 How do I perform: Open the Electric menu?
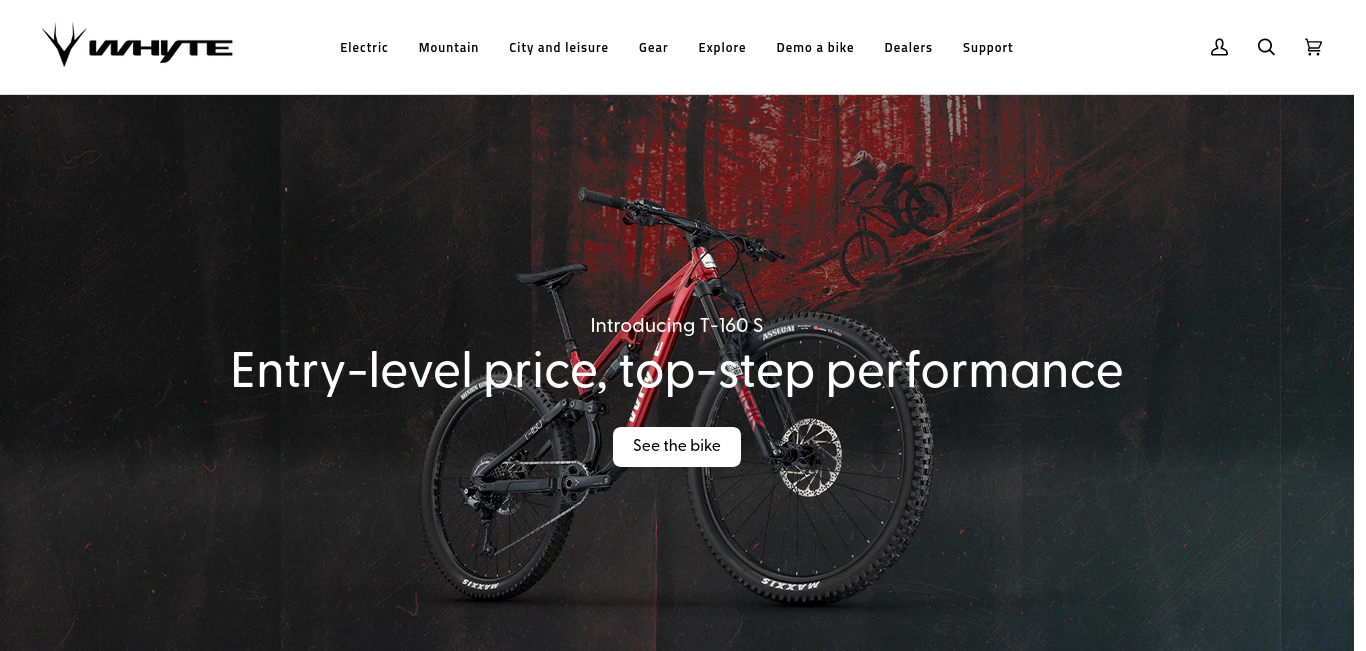point(364,48)
